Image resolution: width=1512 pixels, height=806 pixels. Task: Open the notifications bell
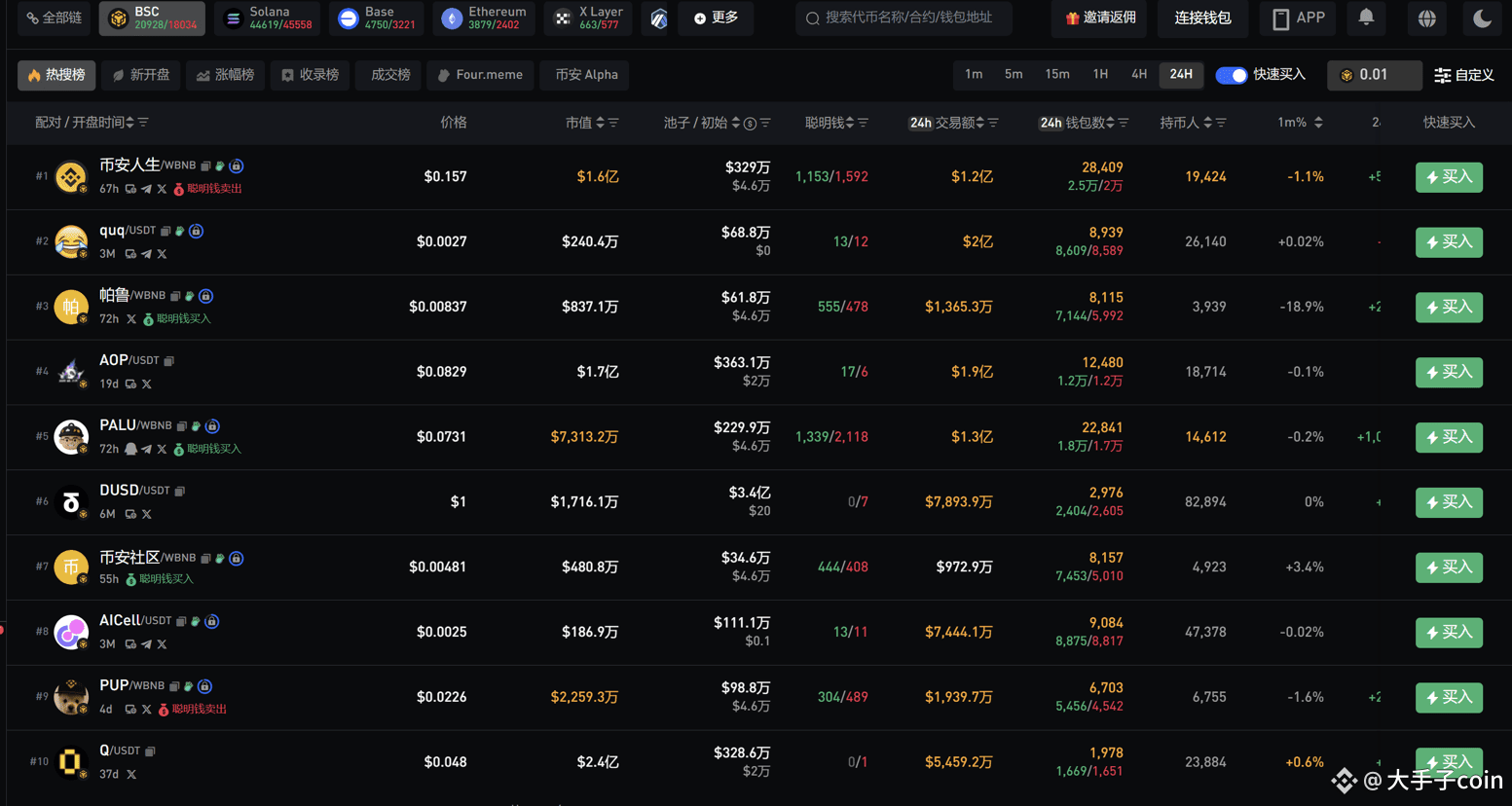click(1366, 18)
